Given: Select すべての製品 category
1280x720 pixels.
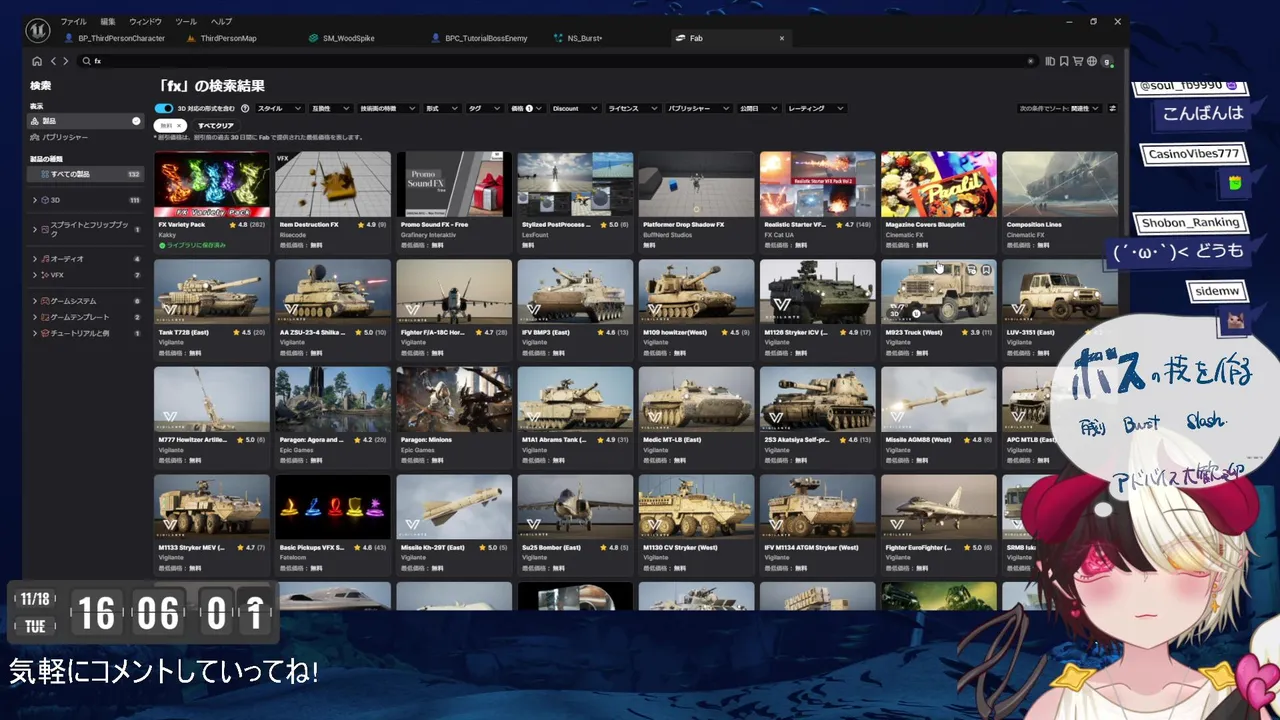Looking at the screenshot, I should point(86,174).
